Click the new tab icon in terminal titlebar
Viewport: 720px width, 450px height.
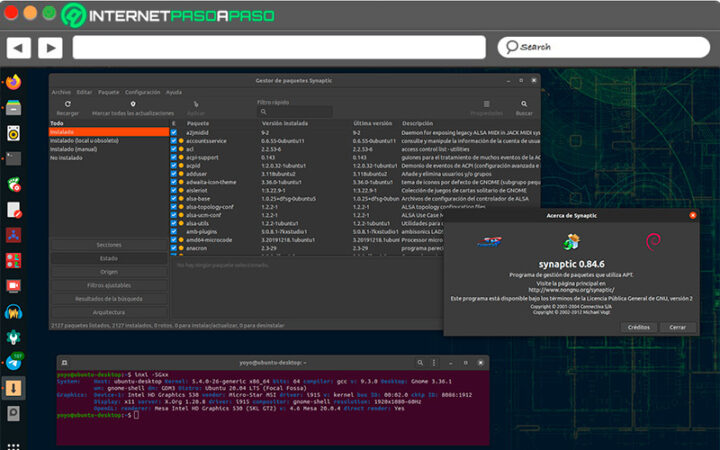[x=65, y=363]
